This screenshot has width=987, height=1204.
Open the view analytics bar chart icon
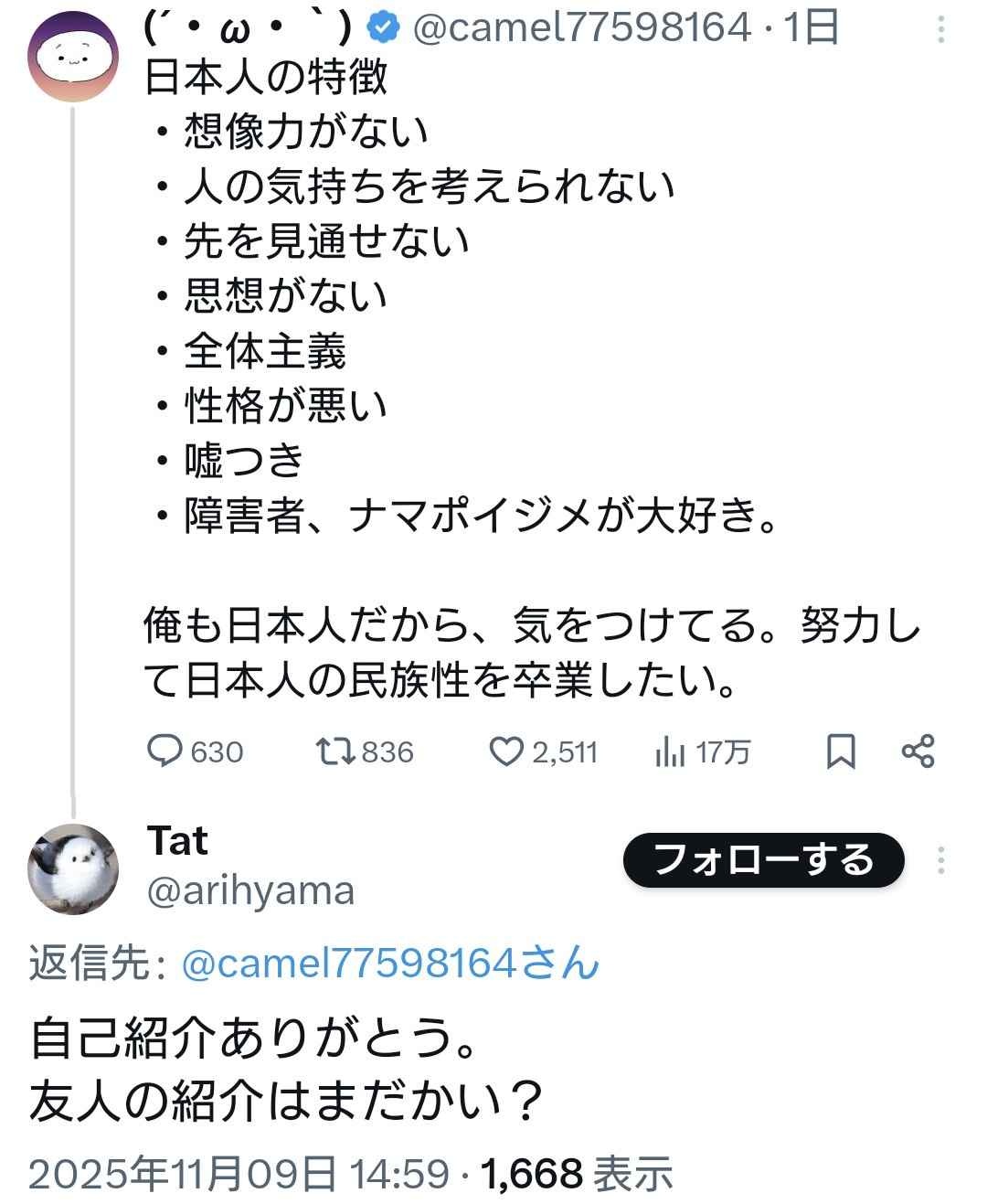point(670,751)
